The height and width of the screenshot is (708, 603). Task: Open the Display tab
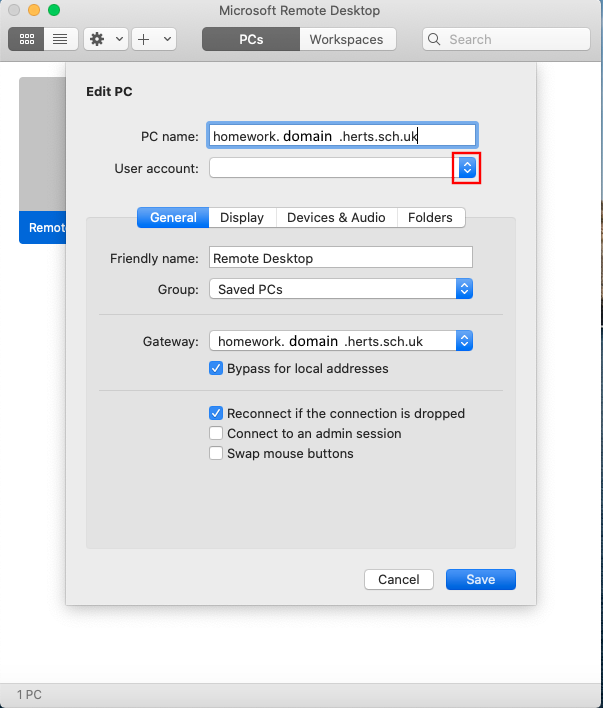pos(242,218)
